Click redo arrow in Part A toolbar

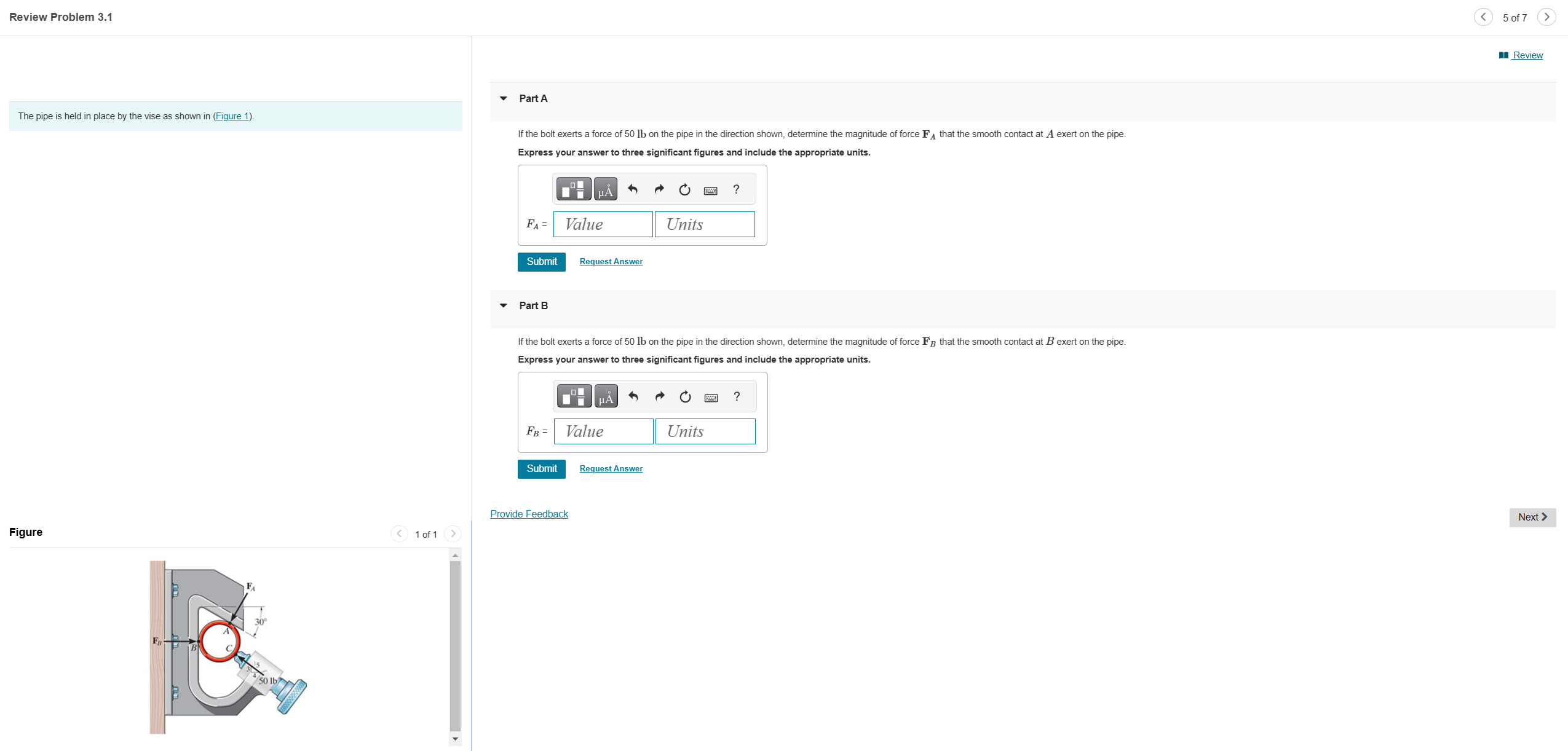659,189
